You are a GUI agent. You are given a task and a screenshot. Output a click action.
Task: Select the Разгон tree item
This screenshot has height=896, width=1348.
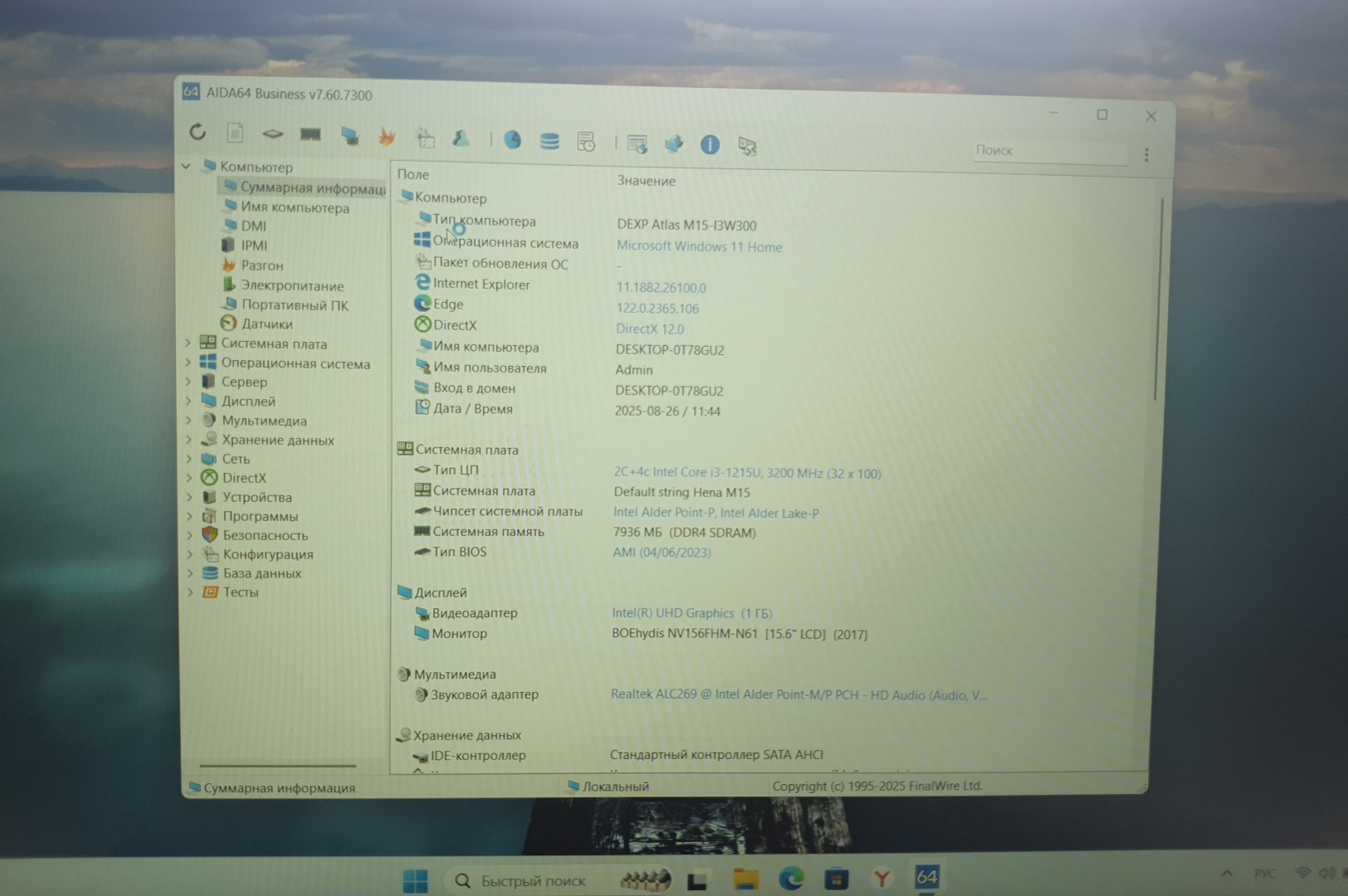tap(252, 265)
